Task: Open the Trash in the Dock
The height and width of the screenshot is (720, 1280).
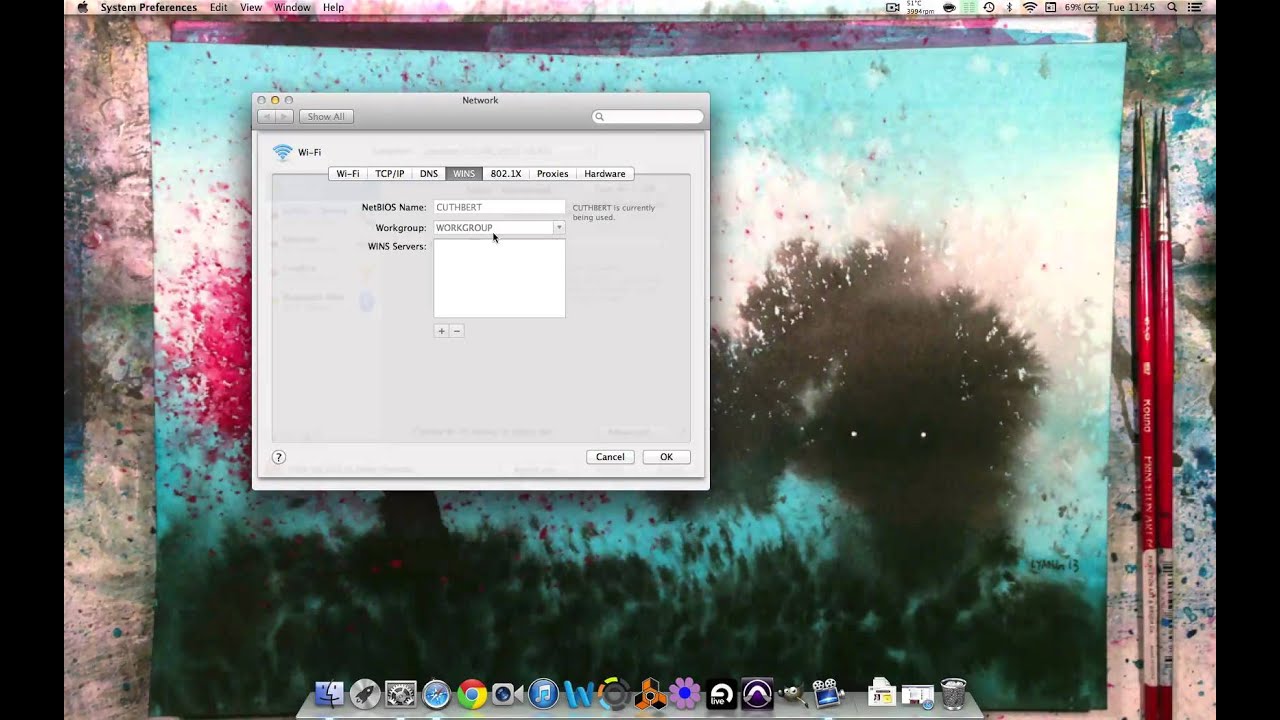Action: (953, 693)
